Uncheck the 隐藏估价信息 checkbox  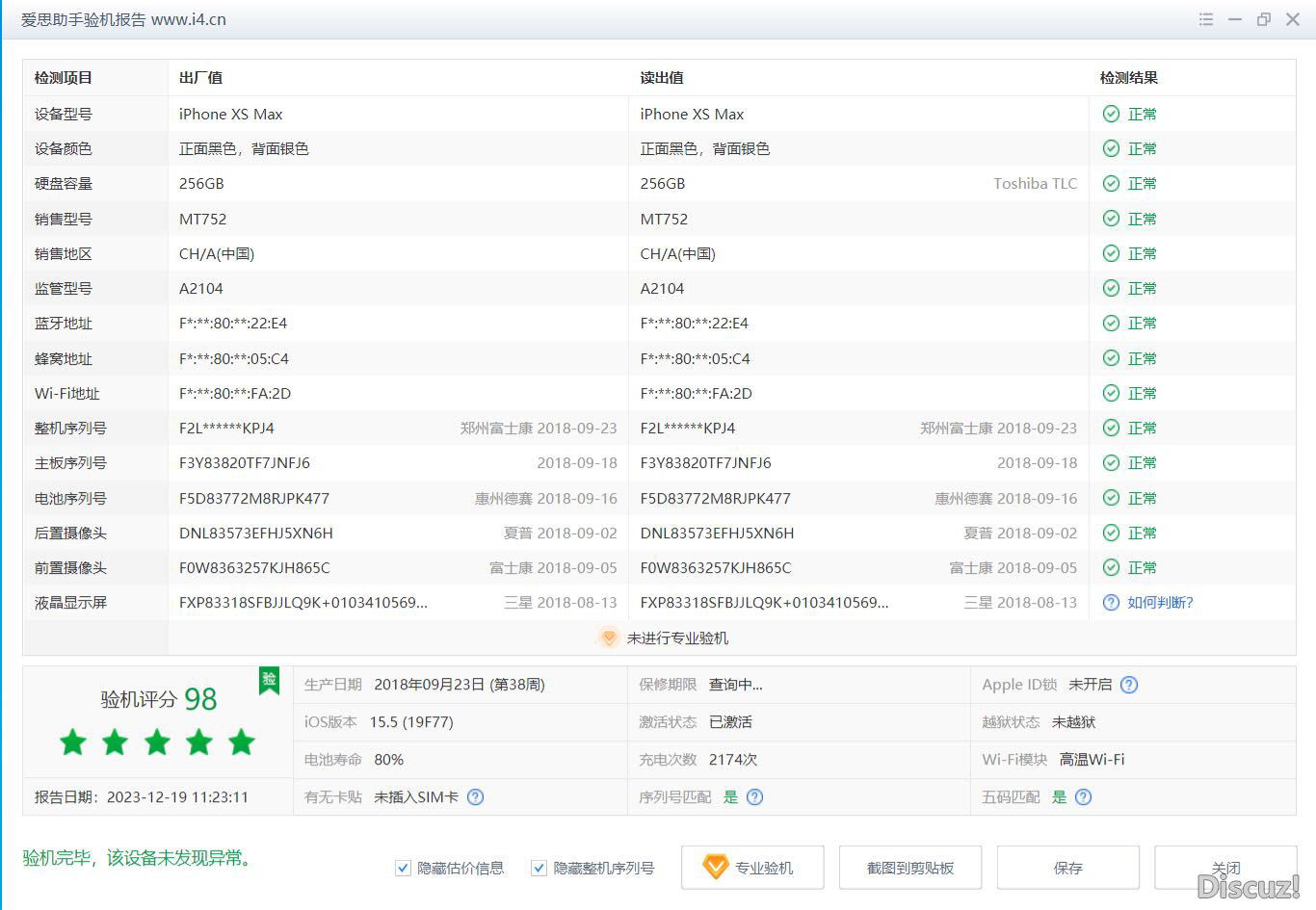click(x=403, y=868)
